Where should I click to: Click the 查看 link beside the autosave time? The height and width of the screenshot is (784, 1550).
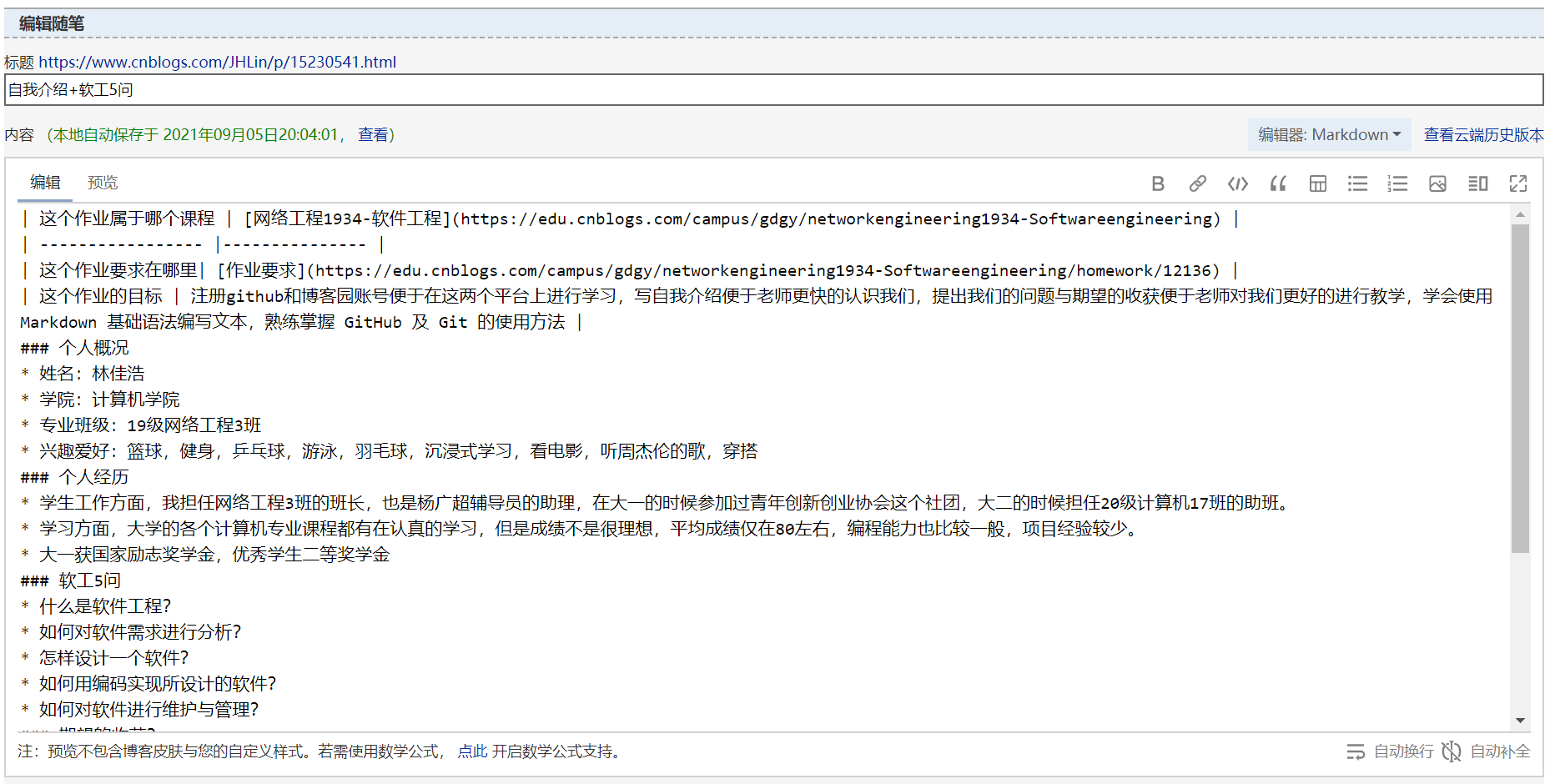click(x=373, y=134)
